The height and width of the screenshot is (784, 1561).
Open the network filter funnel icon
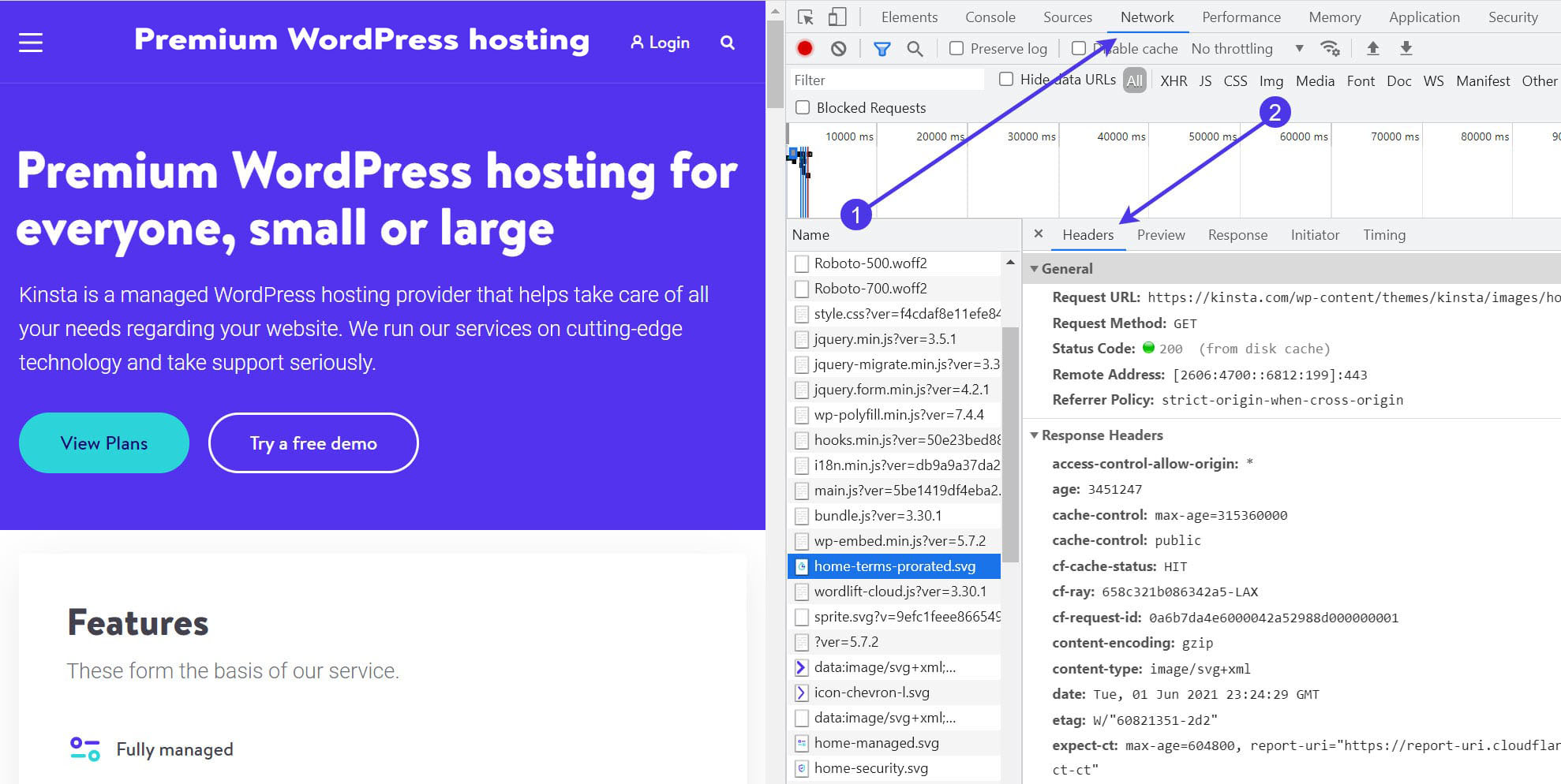(x=881, y=48)
